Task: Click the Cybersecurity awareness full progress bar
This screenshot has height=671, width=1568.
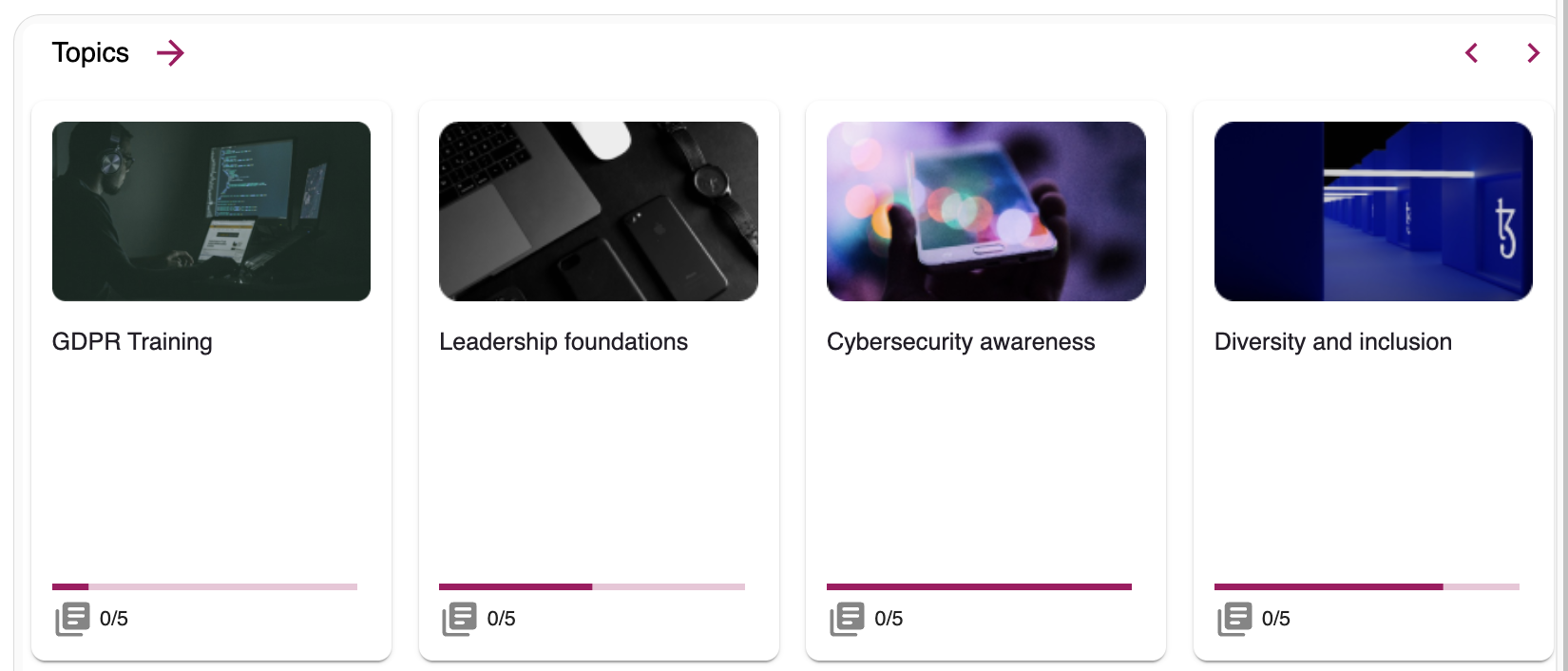Action: [979, 587]
